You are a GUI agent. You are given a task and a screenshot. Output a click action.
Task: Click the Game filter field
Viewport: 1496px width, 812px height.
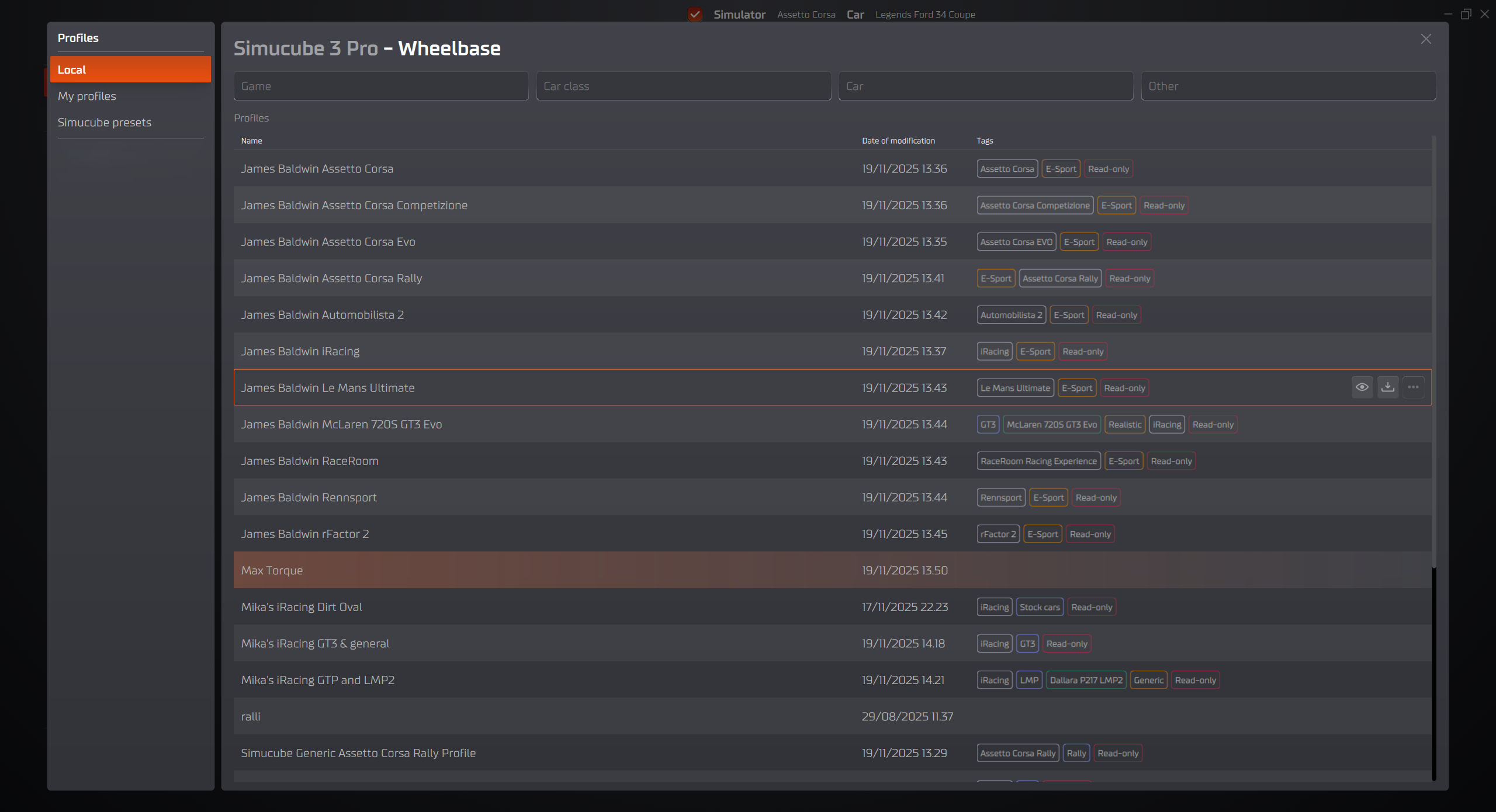[x=380, y=86]
